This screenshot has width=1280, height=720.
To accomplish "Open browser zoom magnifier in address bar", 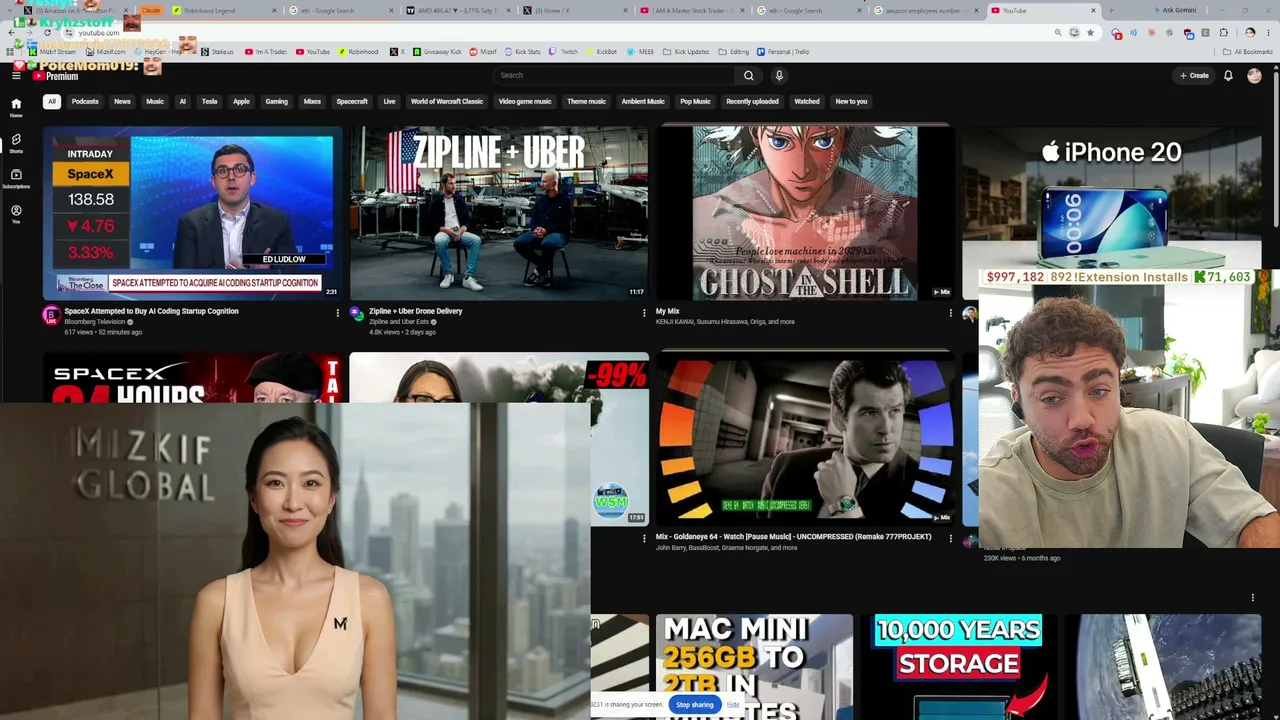I will 1058,32.
